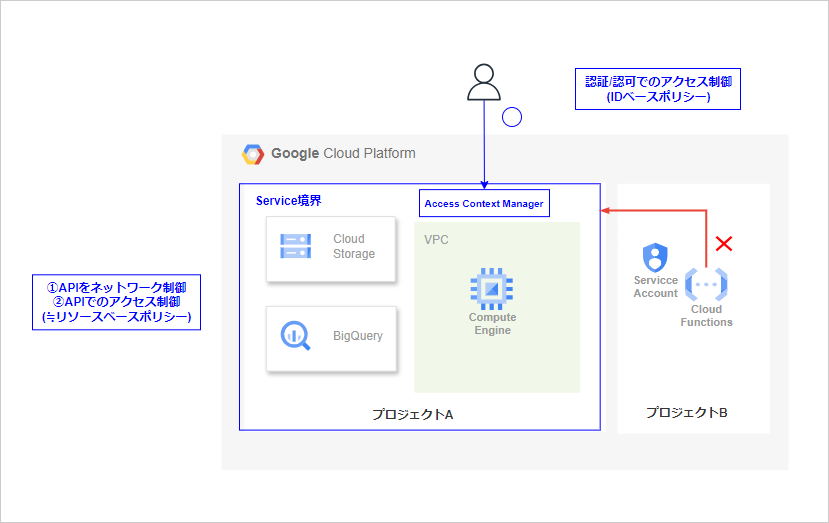Click the '(≒リソースベースポリシー)' line
Viewport: 829px width, 523px height.
[x=116, y=317]
